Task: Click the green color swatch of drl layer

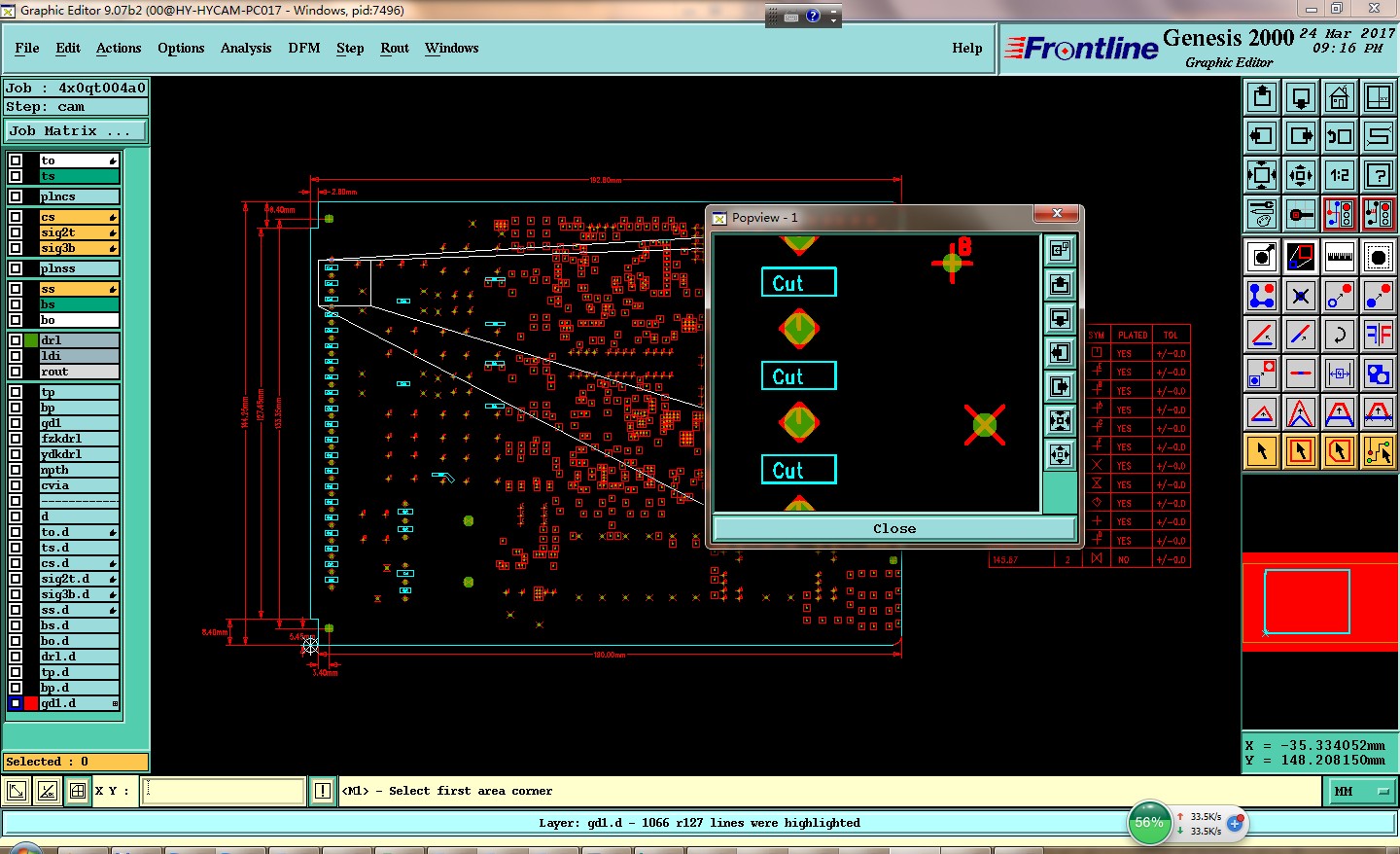Action: (31, 340)
